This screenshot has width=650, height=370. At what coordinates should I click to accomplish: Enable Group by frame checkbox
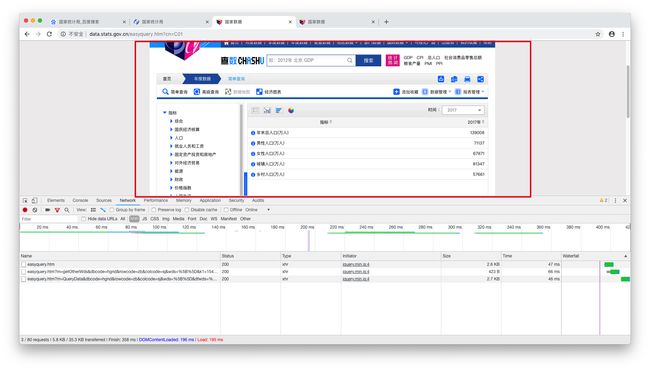[x=112, y=210]
